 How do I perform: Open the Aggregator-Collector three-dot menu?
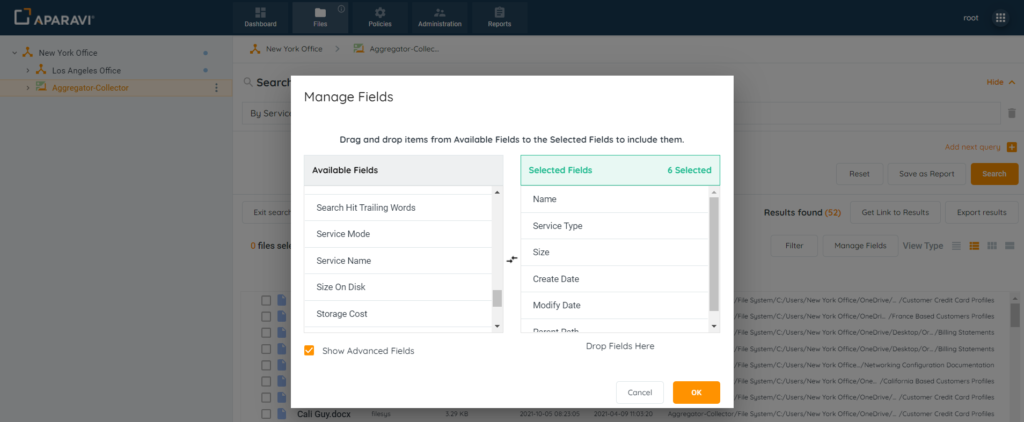click(216, 88)
